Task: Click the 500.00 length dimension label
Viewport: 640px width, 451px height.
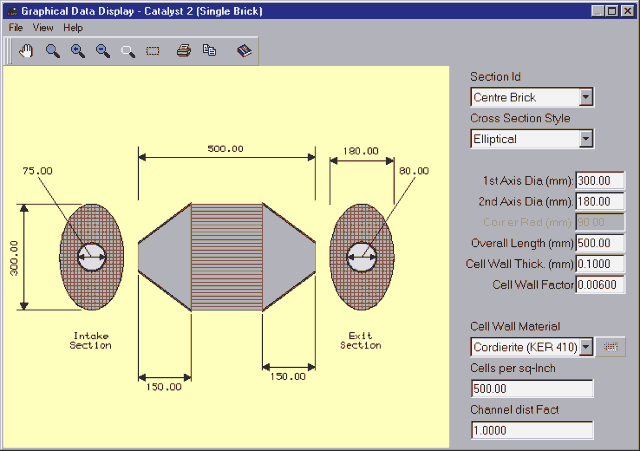Action: click(225, 149)
